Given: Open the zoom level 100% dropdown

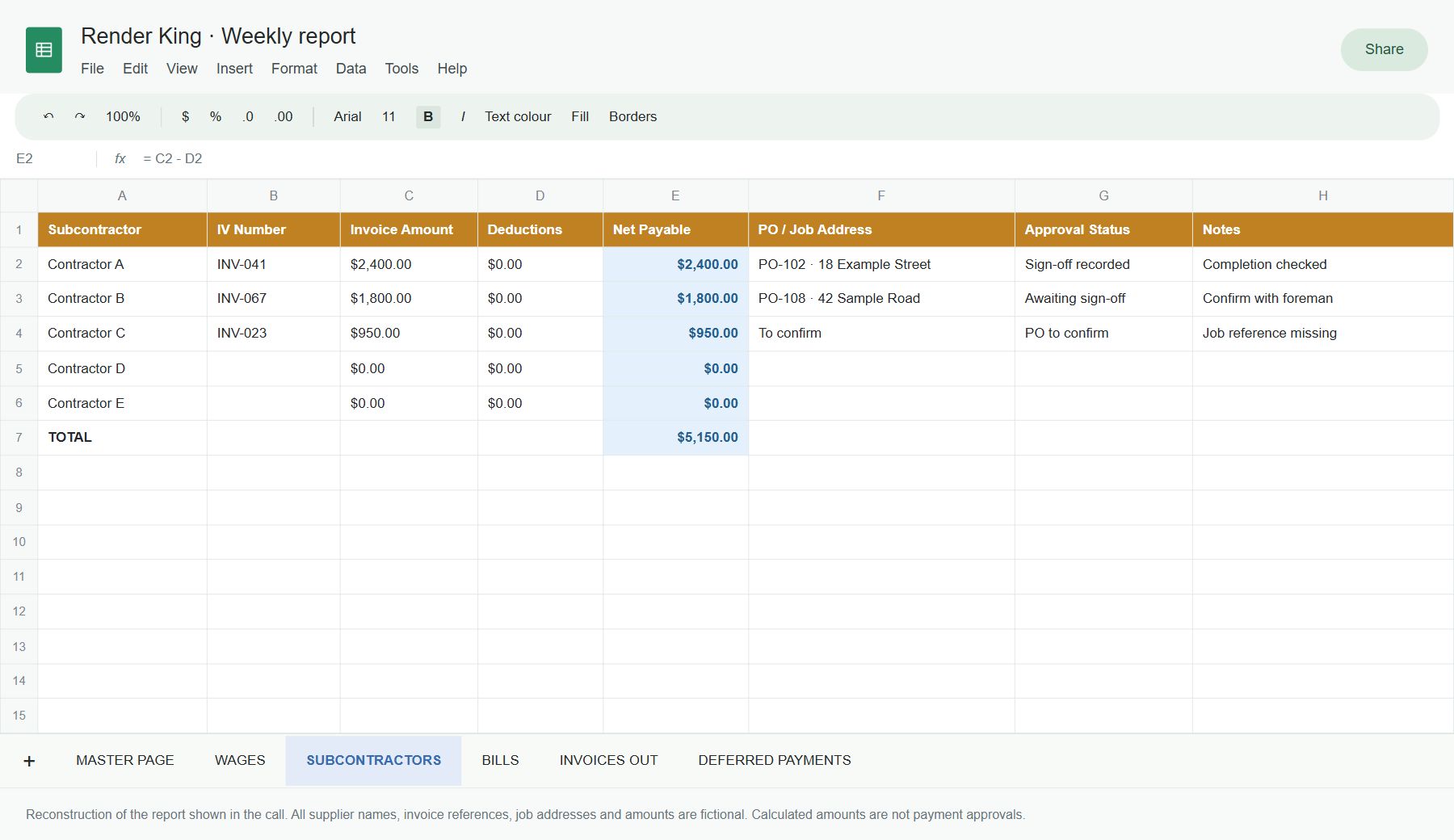Looking at the screenshot, I should pos(123,116).
